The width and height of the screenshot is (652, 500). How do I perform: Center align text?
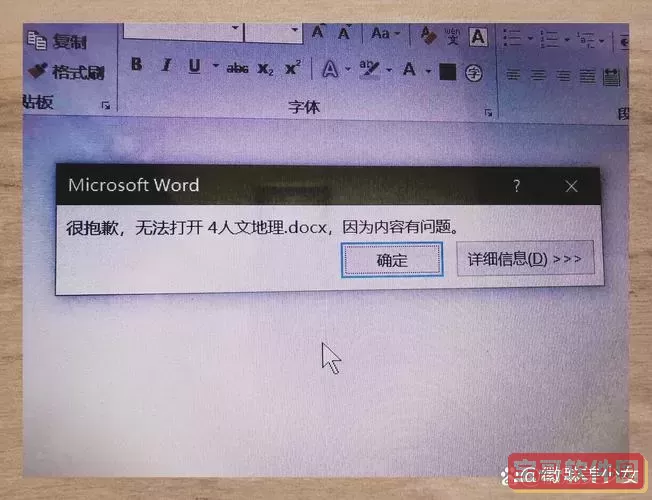pyautogui.click(x=538, y=75)
